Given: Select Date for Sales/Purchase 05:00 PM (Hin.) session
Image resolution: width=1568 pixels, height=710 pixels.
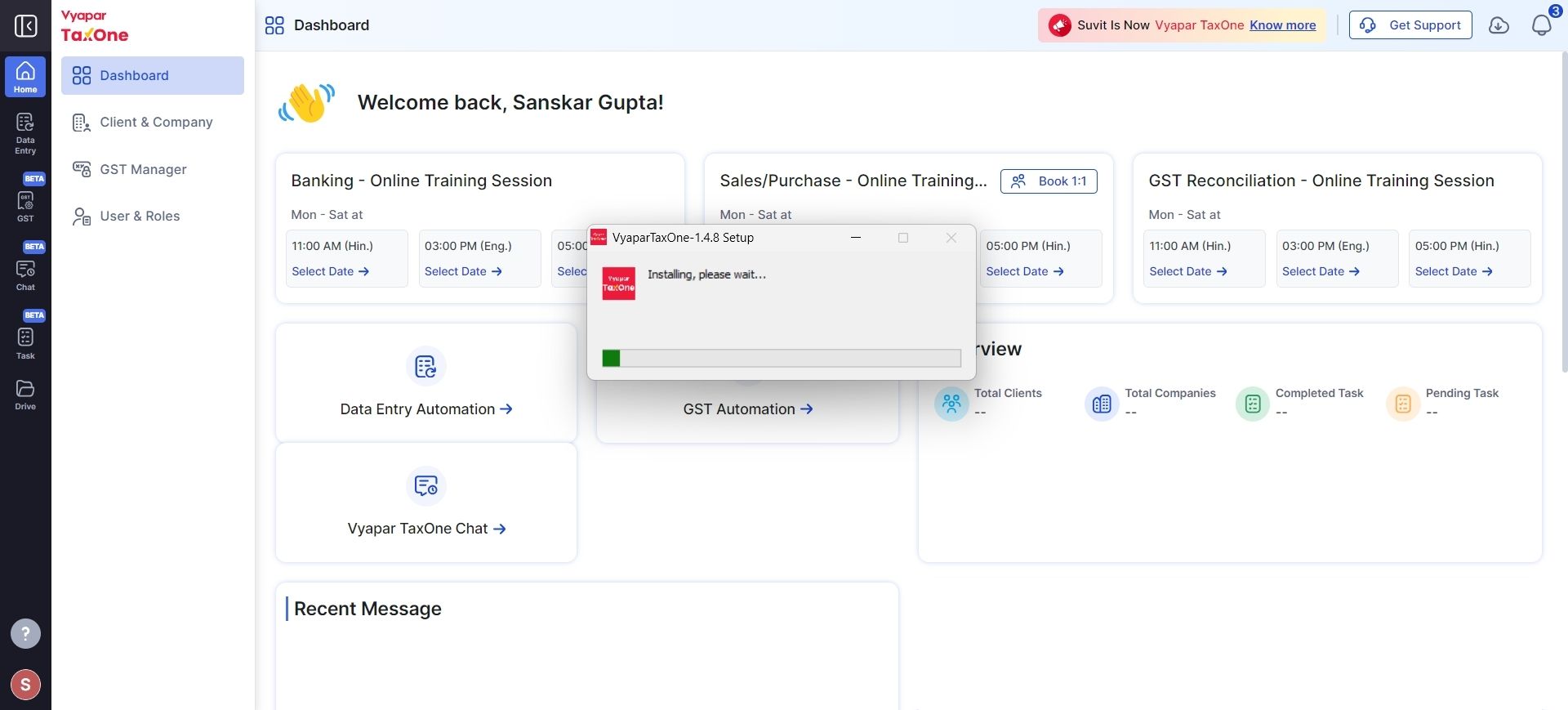Looking at the screenshot, I should click(x=1025, y=271).
